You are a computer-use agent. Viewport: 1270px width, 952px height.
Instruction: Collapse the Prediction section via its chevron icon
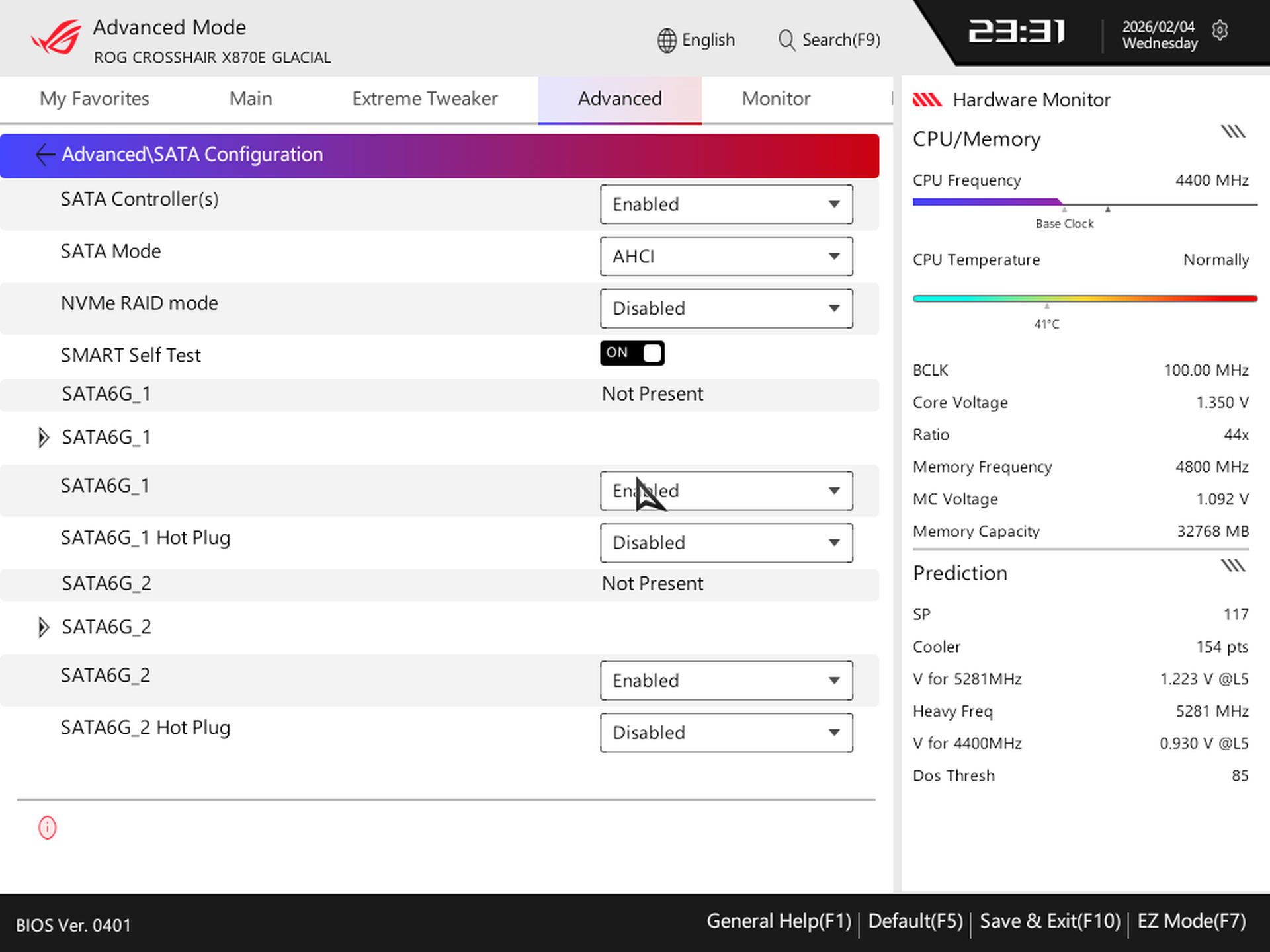(x=1233, y=565)
